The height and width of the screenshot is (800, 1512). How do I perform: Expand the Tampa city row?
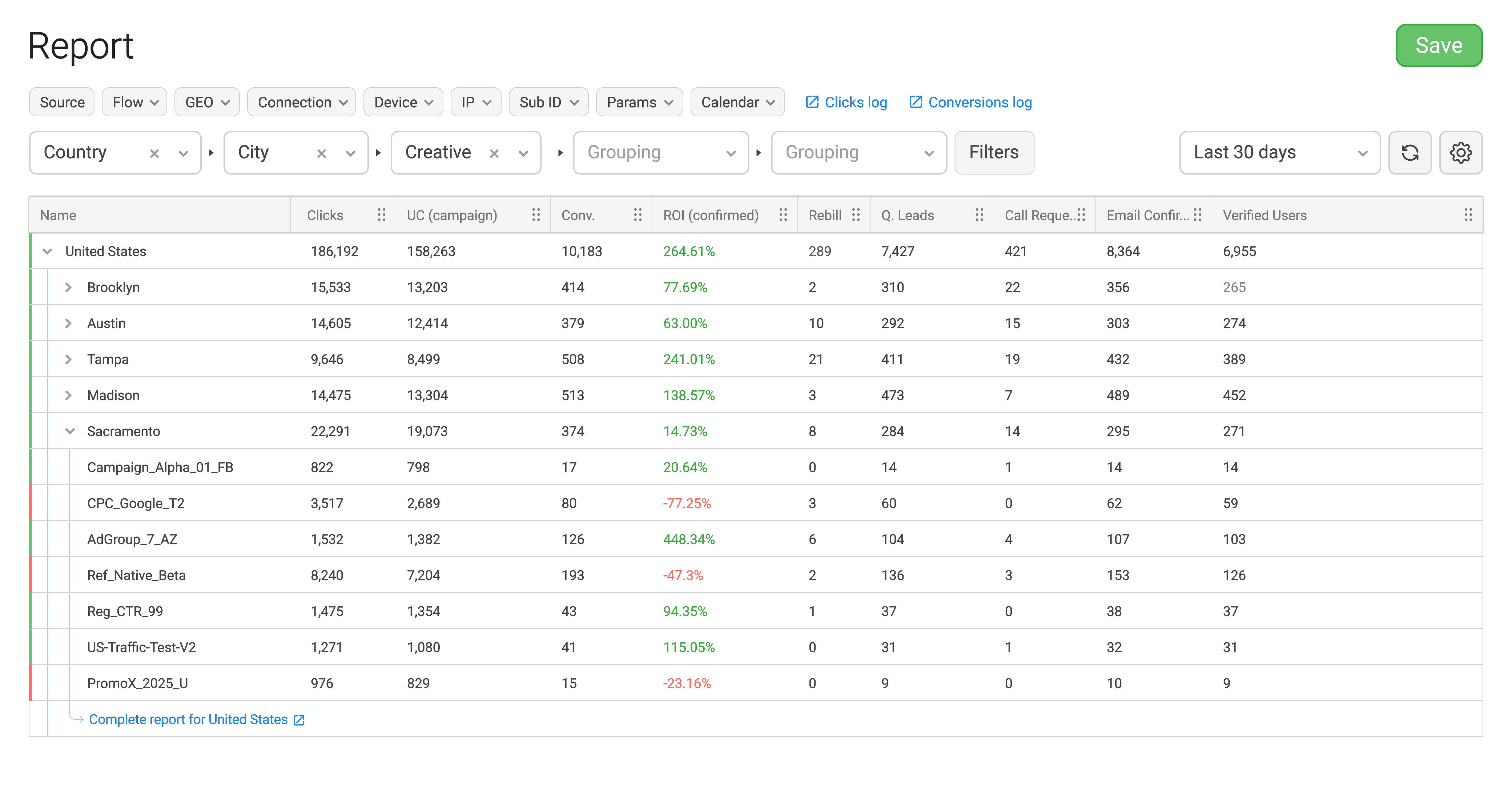tap(69, 360)
